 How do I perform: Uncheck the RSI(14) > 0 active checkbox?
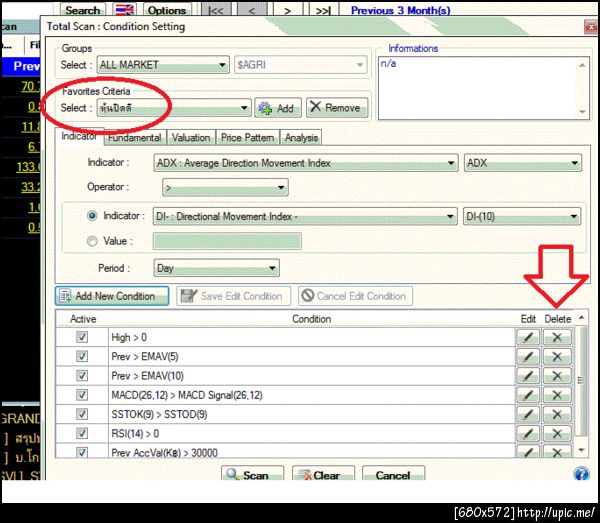point(82,433)
